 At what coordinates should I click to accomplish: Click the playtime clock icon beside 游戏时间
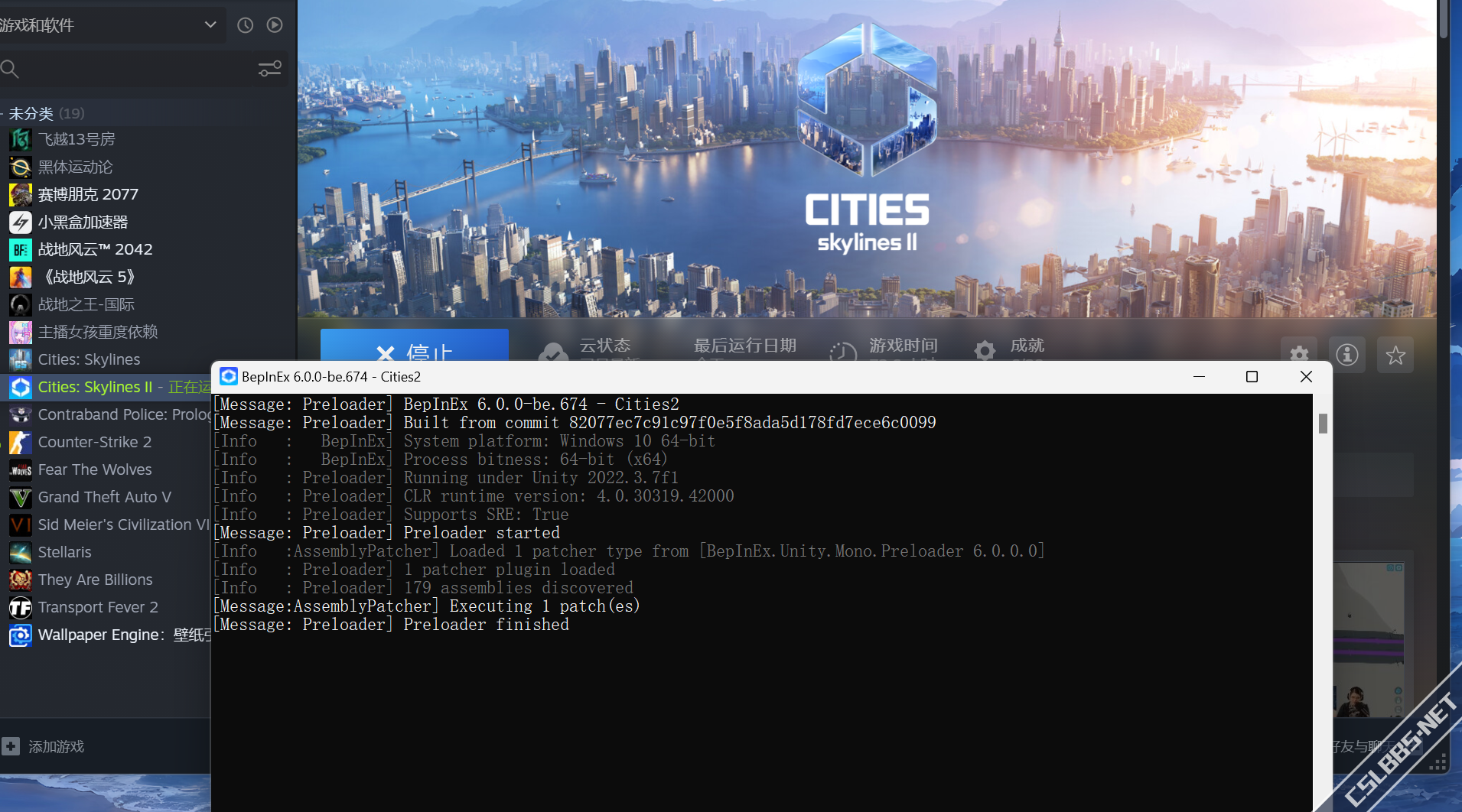point(843,352)
